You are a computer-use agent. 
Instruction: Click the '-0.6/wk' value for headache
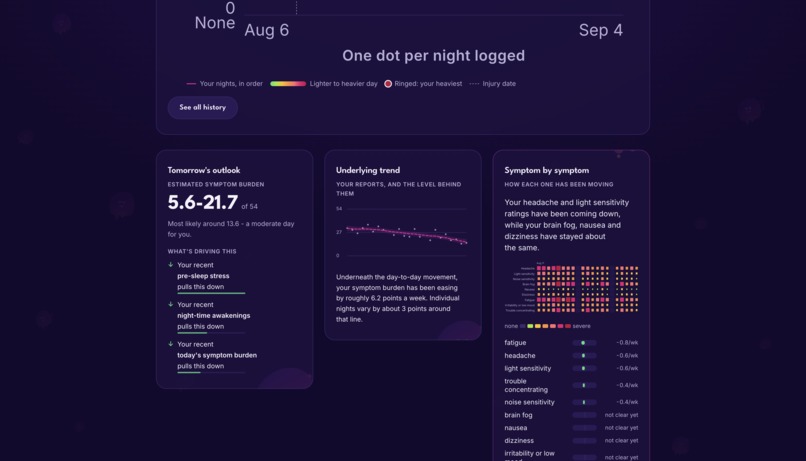(627, 356)
